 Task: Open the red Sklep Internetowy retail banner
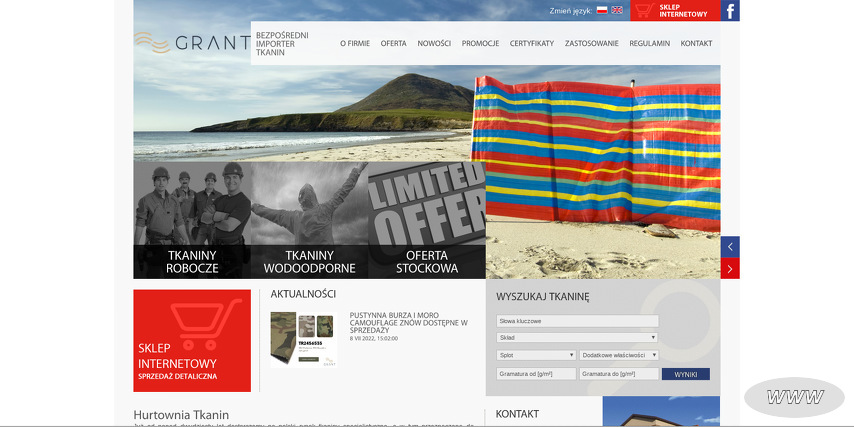coord(192,341)
